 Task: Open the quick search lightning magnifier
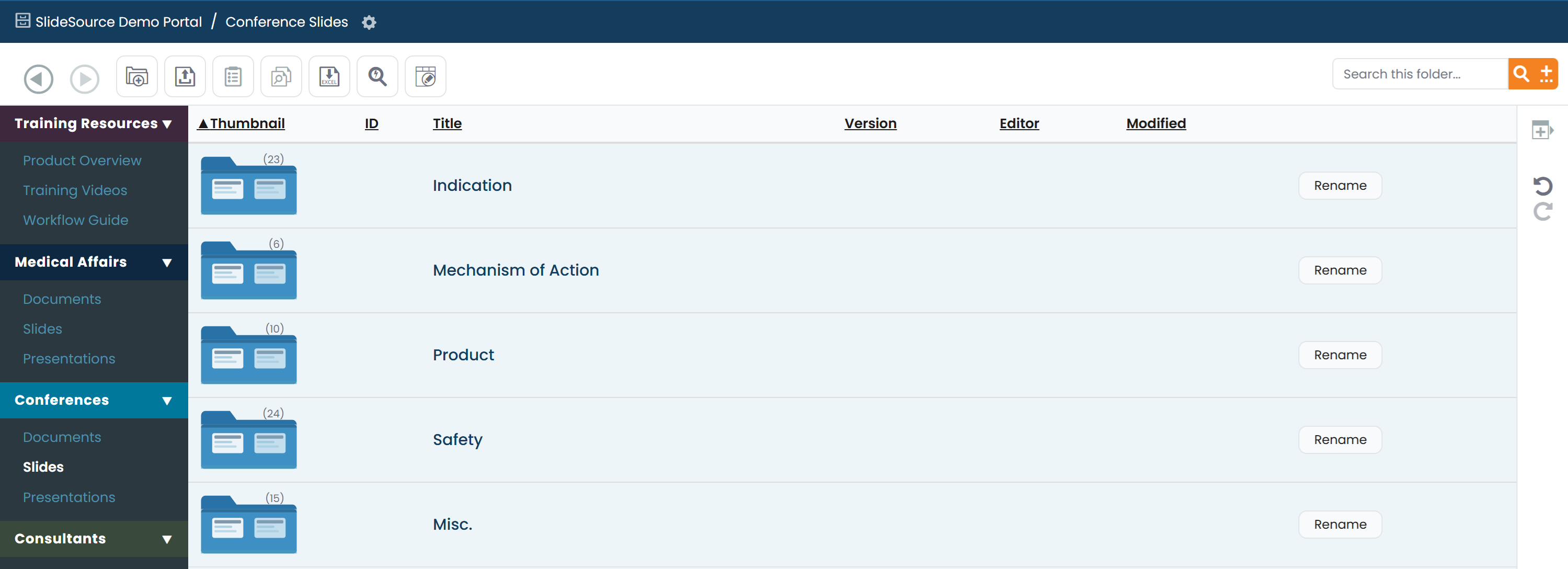pyautogui.click(x=377, y=77)
